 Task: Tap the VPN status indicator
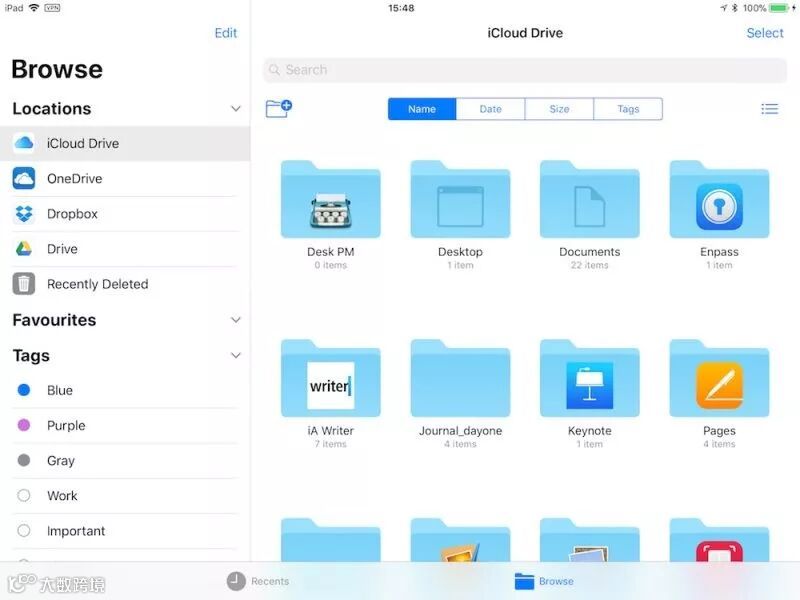(x=52, y=8)
